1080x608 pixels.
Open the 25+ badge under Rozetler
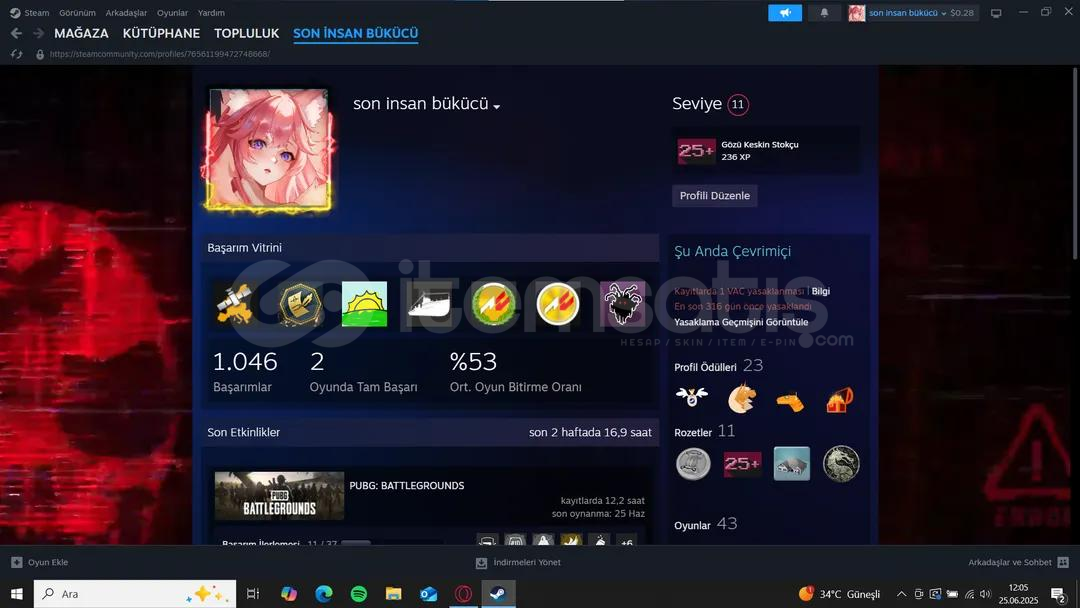coord(742,463)
